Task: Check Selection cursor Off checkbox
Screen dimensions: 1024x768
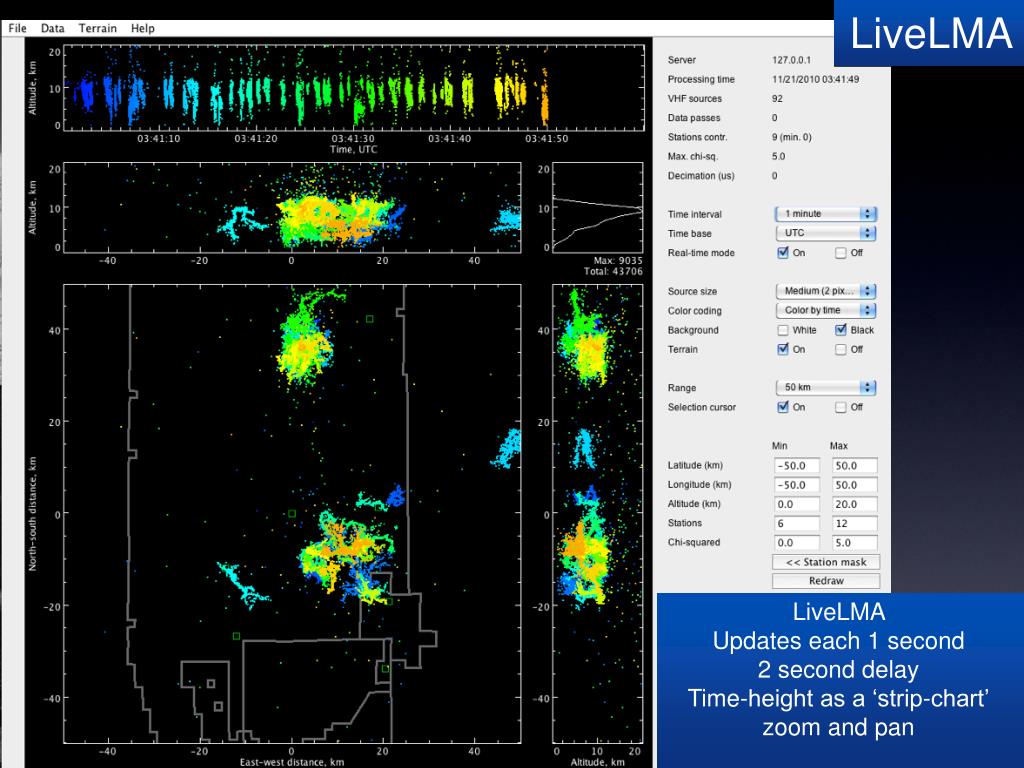Action: [x=840, y=407]
